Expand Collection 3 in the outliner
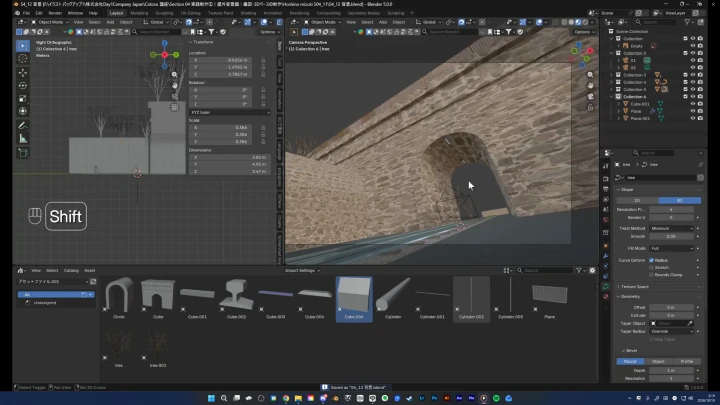 pyautogui.click(x=612, y=75)
